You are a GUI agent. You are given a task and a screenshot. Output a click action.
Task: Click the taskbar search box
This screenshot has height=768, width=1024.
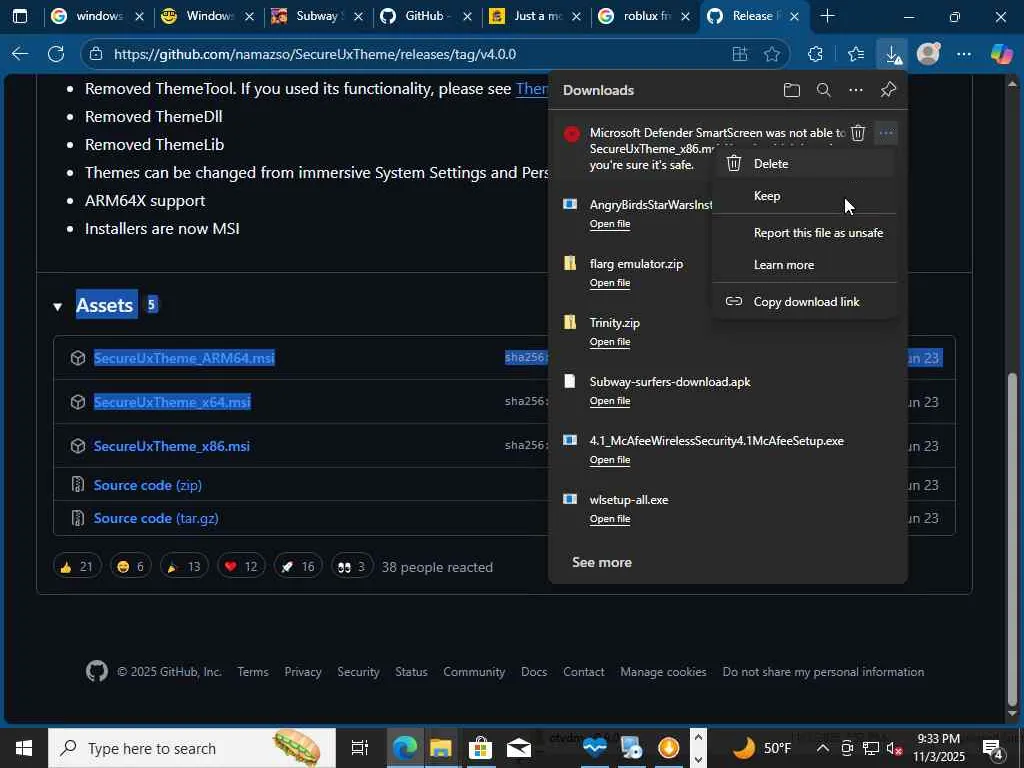192,748
